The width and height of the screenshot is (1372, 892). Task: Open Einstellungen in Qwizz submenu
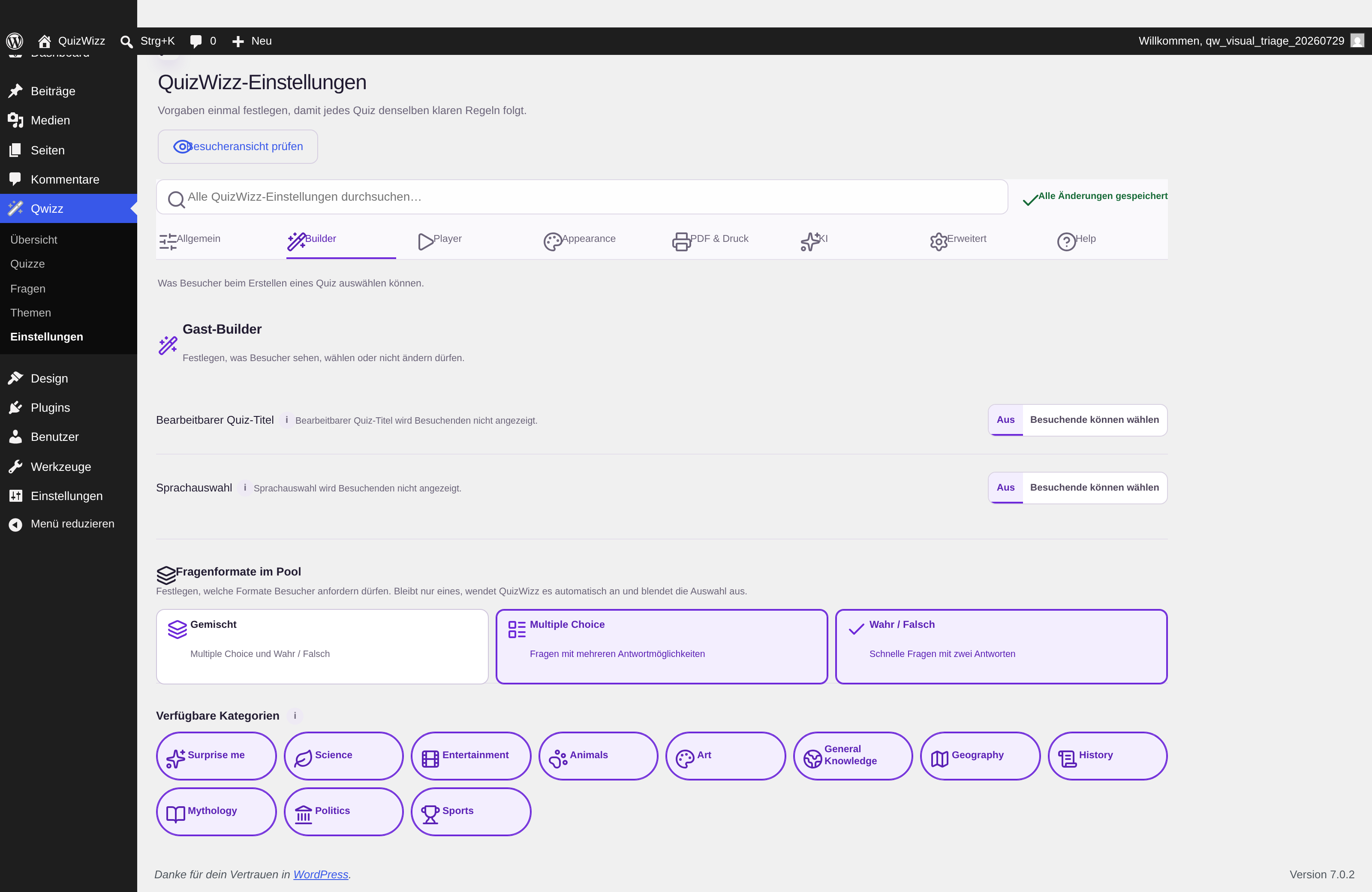pos(47,337)
